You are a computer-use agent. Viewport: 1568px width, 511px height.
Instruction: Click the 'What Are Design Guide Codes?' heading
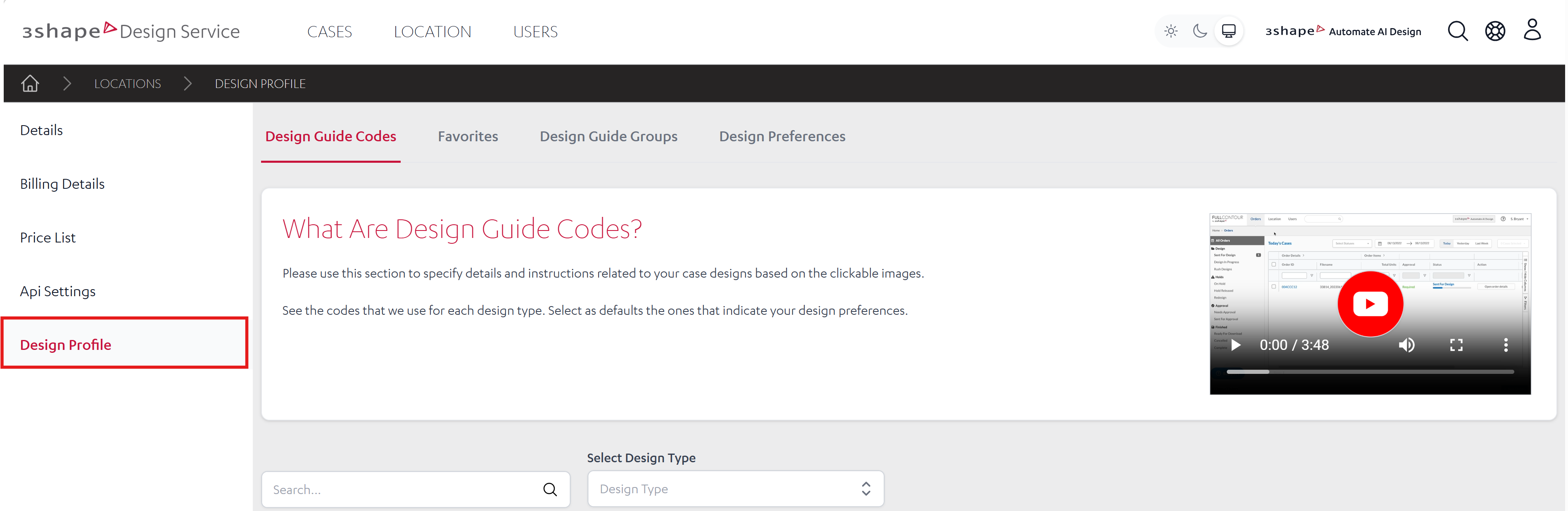462,229
